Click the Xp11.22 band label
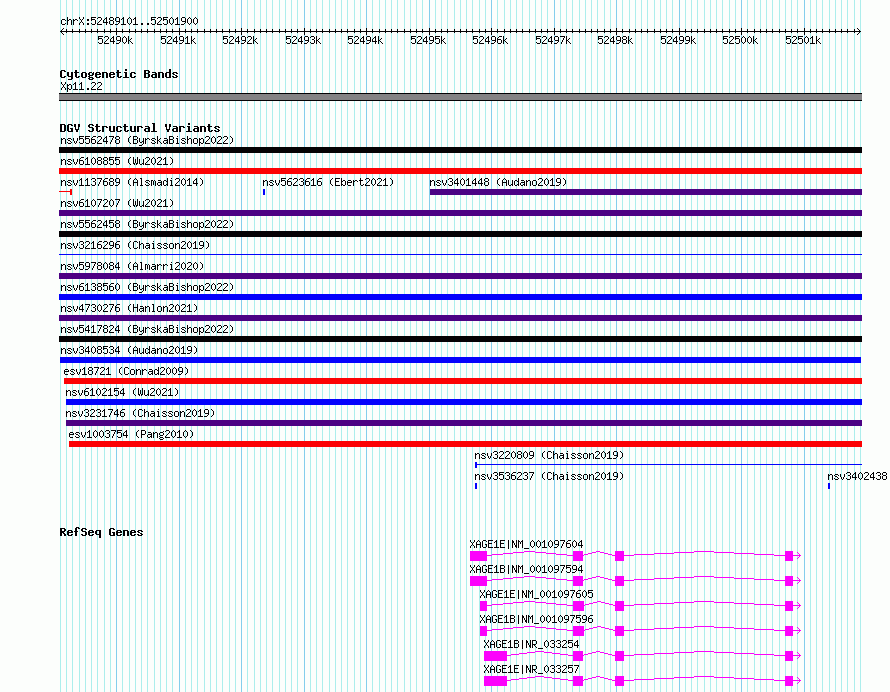890x692 pixels. click(x=81, y=86)
